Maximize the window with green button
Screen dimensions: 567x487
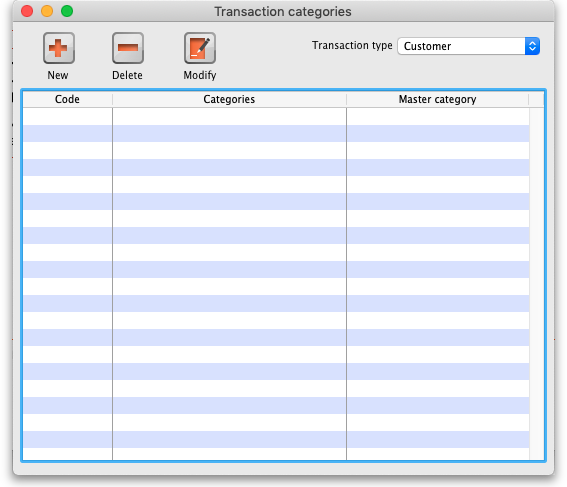click(67, 11)
